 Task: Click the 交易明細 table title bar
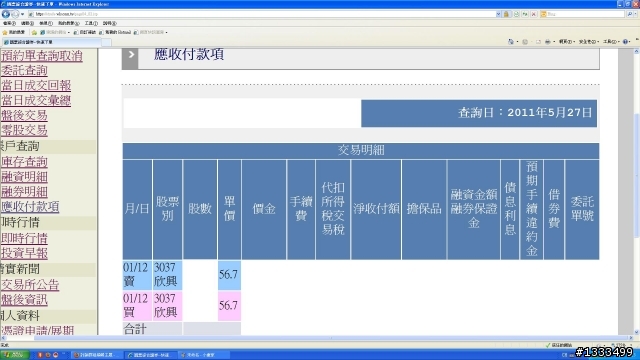361,151
